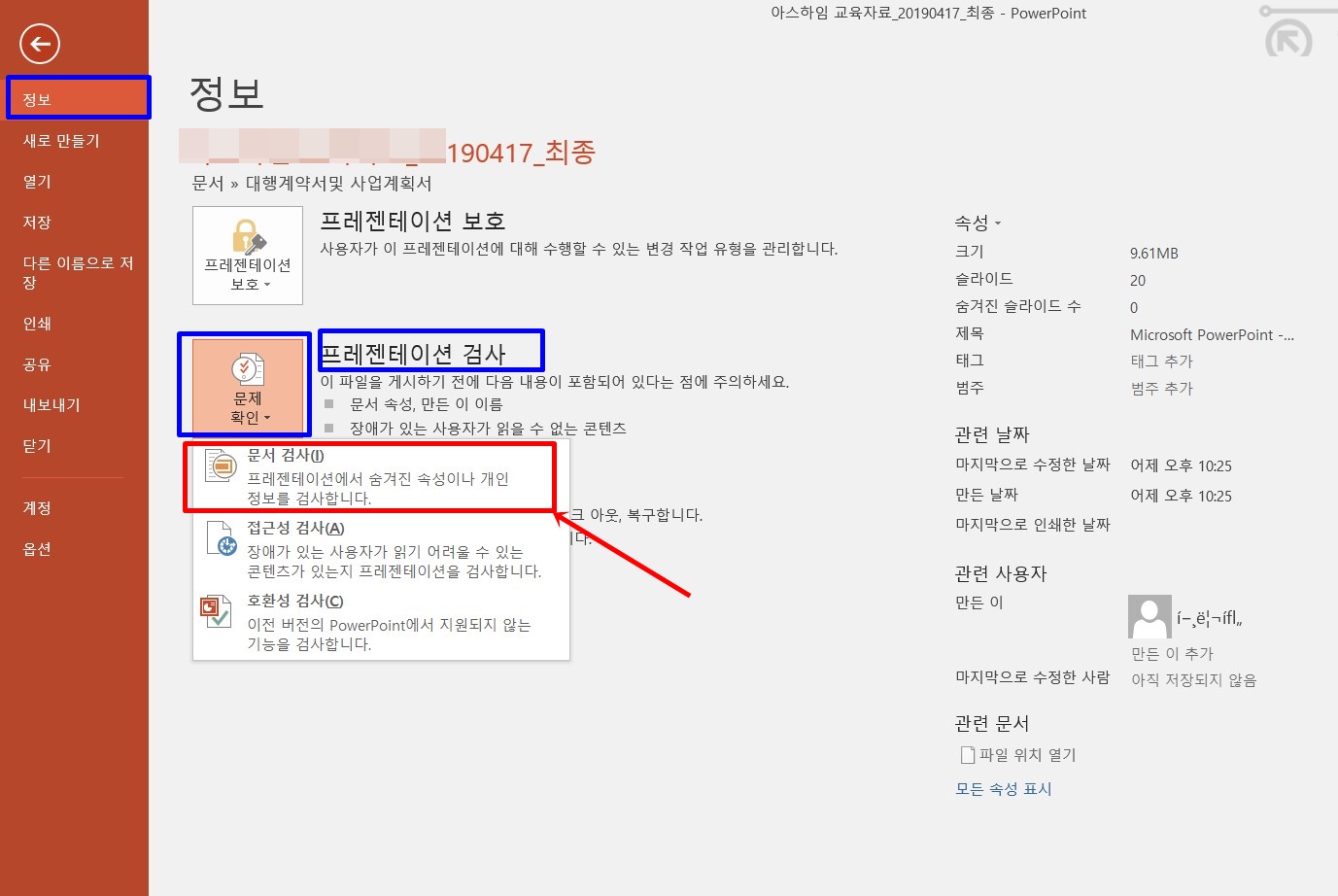Click the slide count value 20

1138,280
